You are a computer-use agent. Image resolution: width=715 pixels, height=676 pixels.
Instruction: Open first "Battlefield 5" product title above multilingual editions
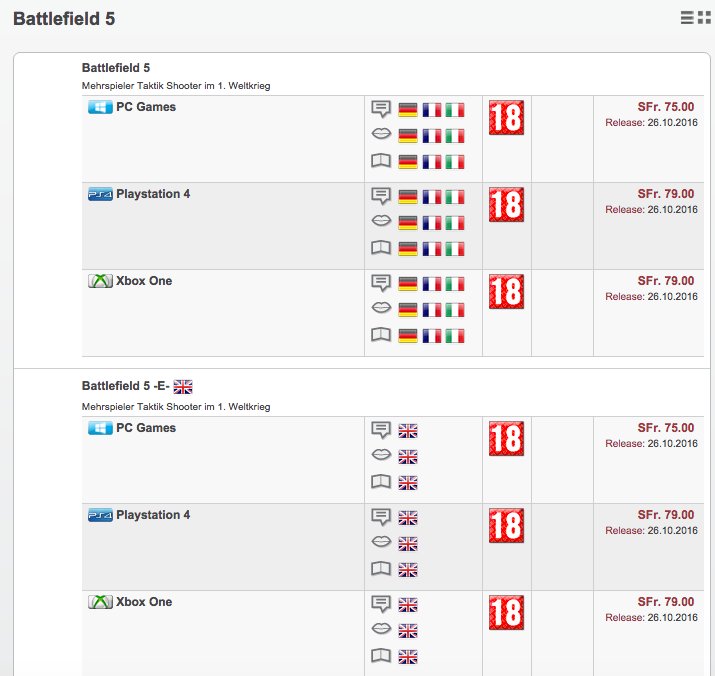point(116,68)
